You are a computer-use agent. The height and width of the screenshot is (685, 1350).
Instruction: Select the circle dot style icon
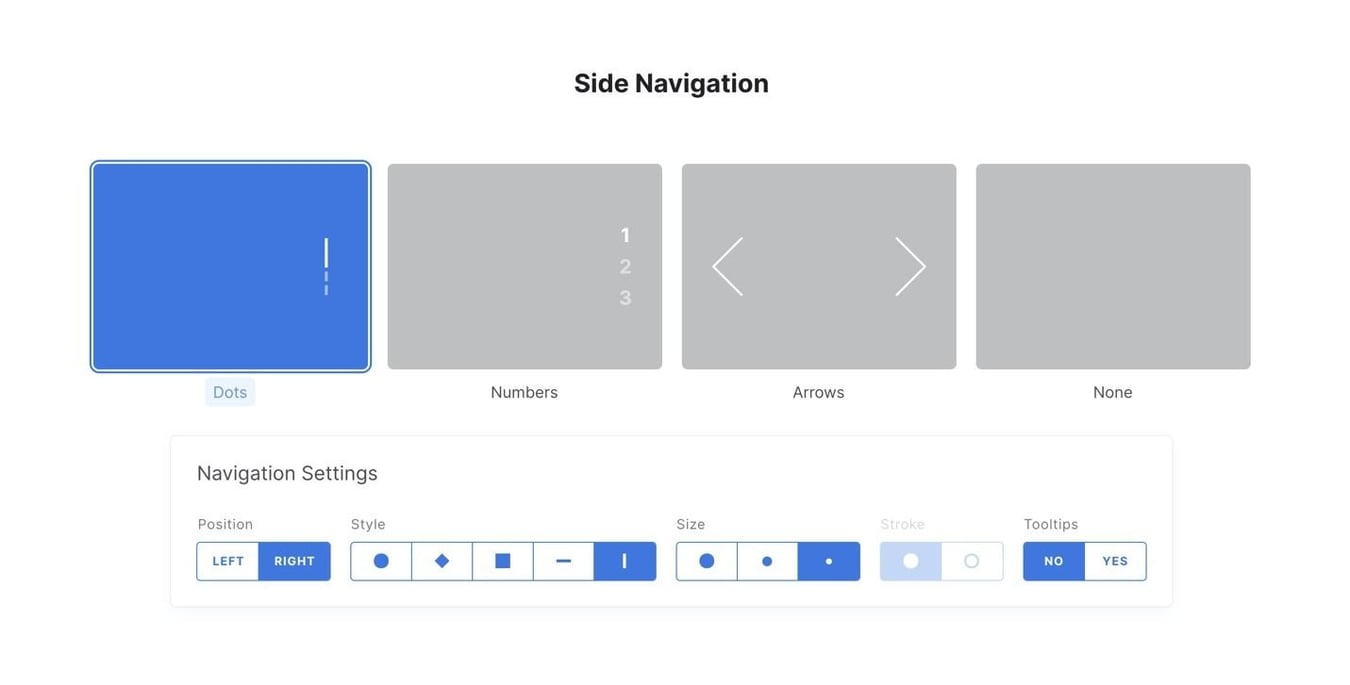coord(380,561)
